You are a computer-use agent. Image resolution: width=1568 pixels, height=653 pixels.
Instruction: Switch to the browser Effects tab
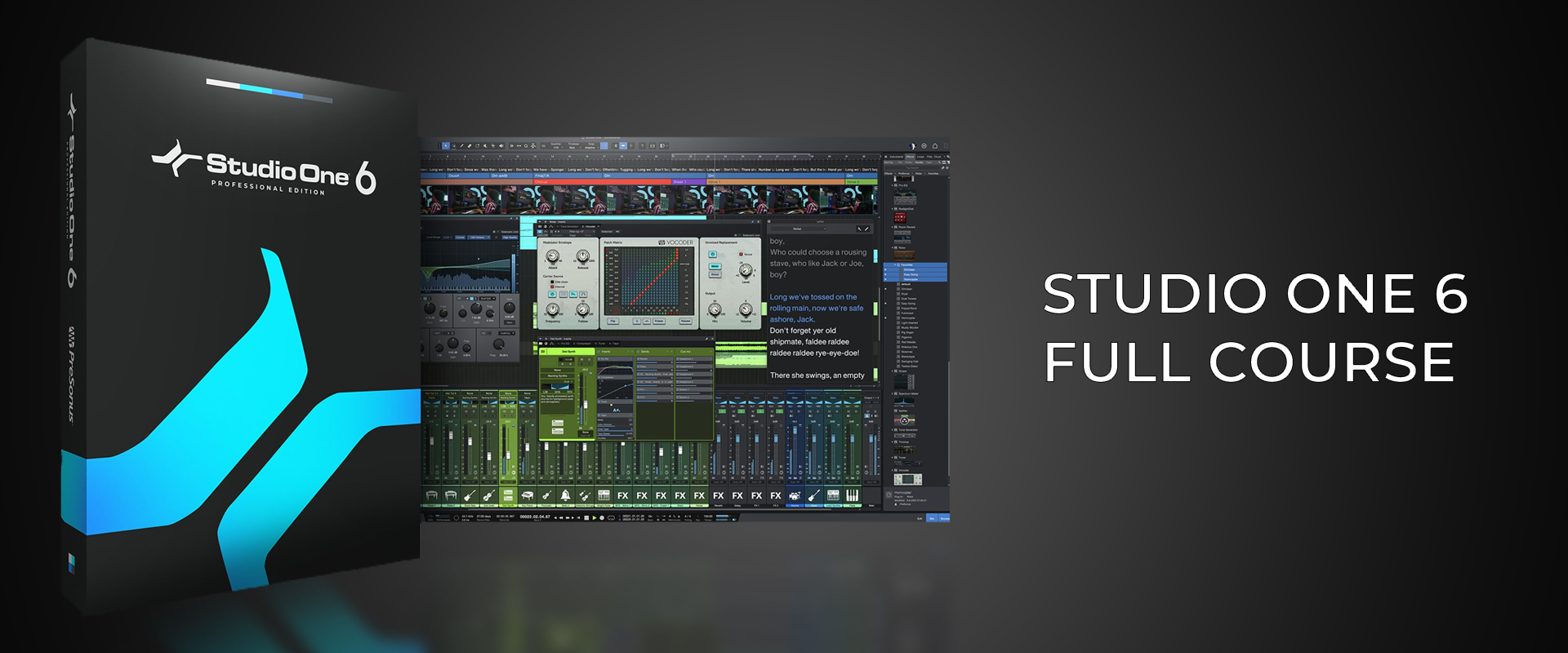click(x=910, y=157)
